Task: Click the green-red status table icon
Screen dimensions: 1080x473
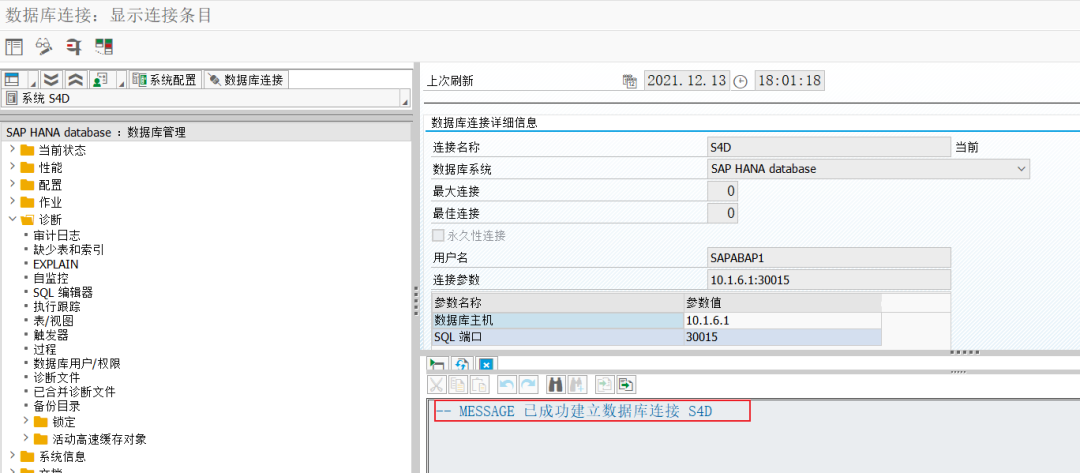Action: coord(104,47)
